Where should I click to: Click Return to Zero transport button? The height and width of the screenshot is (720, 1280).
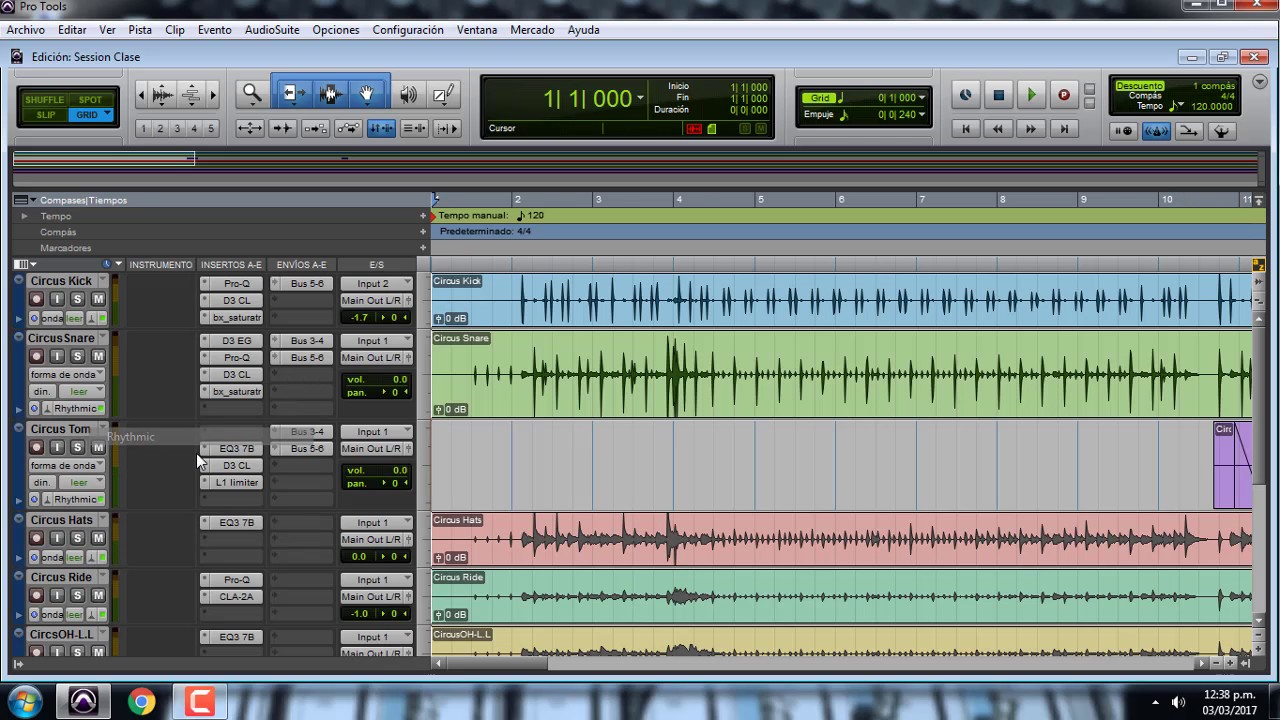(x=965, y=128)
